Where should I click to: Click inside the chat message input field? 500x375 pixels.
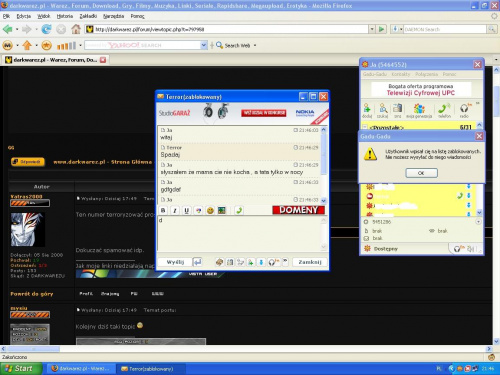[239, 233]
